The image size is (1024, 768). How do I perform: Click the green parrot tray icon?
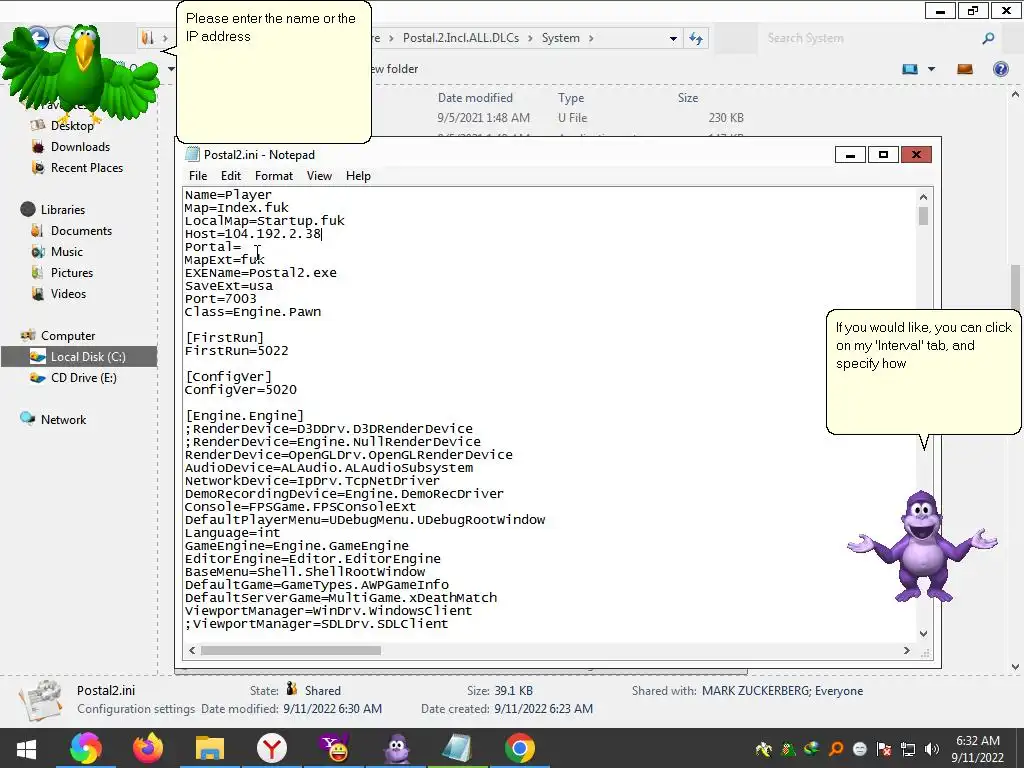click(x=788, y=749)
